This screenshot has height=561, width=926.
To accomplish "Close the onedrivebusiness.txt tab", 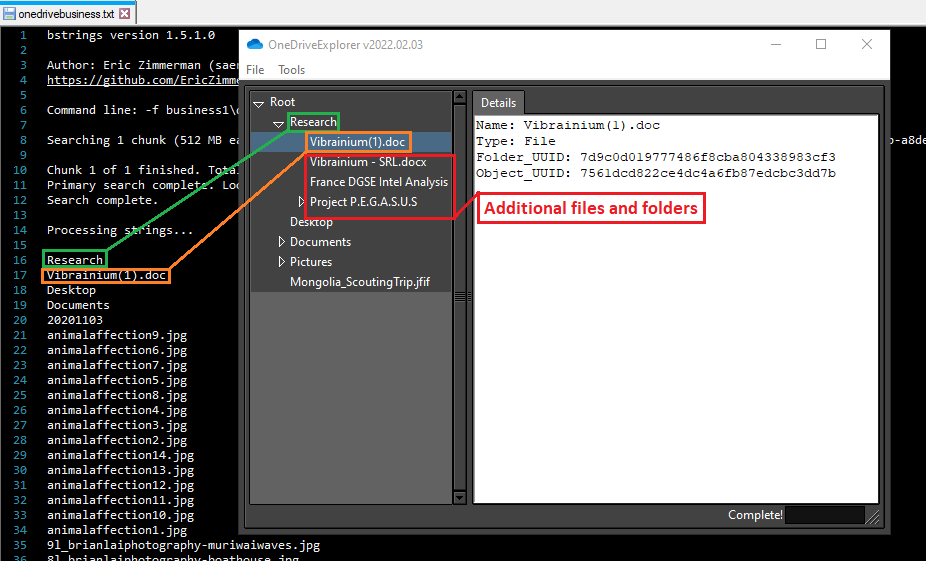I will (x=124, y=13).
